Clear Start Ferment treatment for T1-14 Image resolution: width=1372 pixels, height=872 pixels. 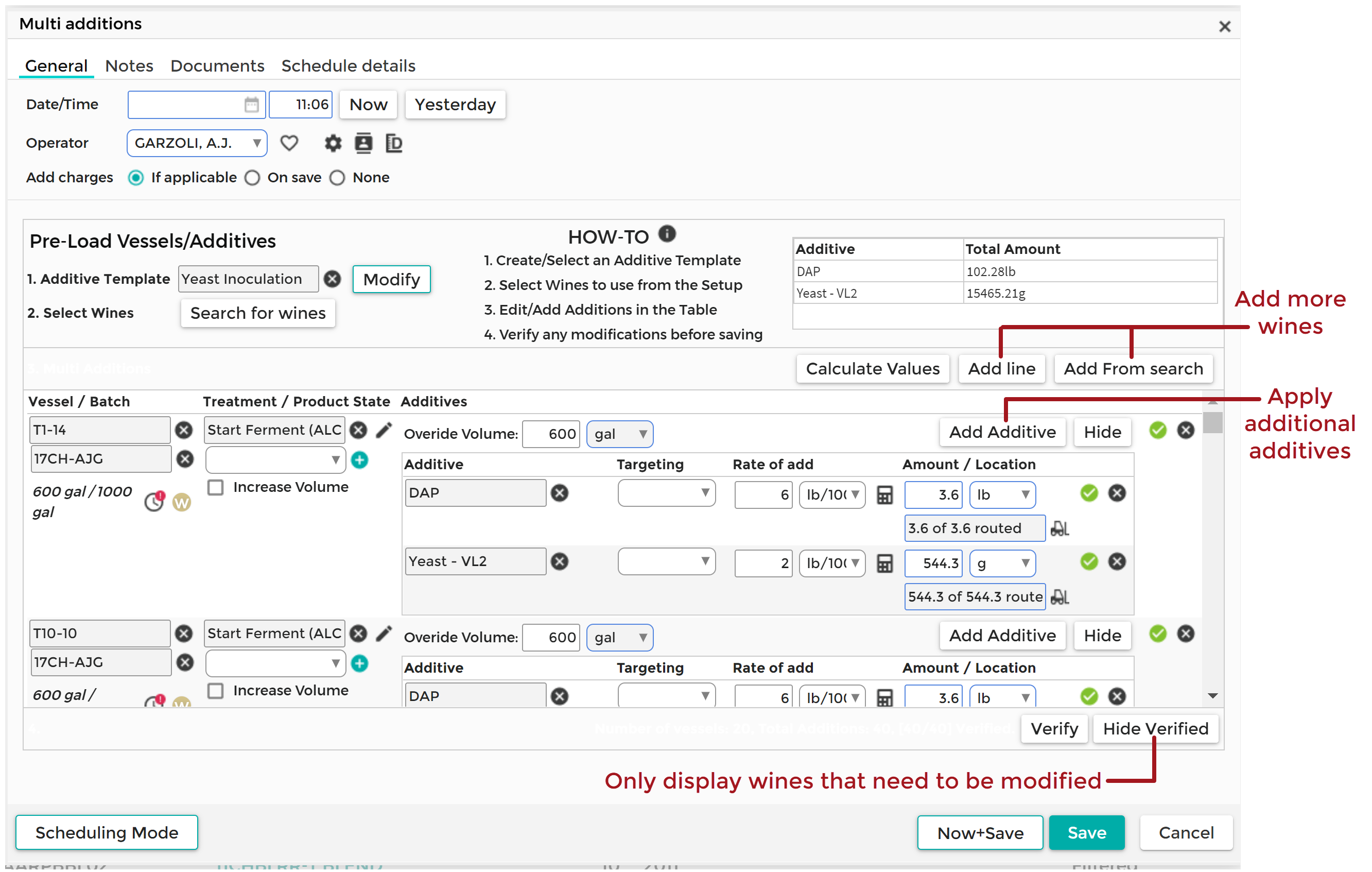coord(358,430)
